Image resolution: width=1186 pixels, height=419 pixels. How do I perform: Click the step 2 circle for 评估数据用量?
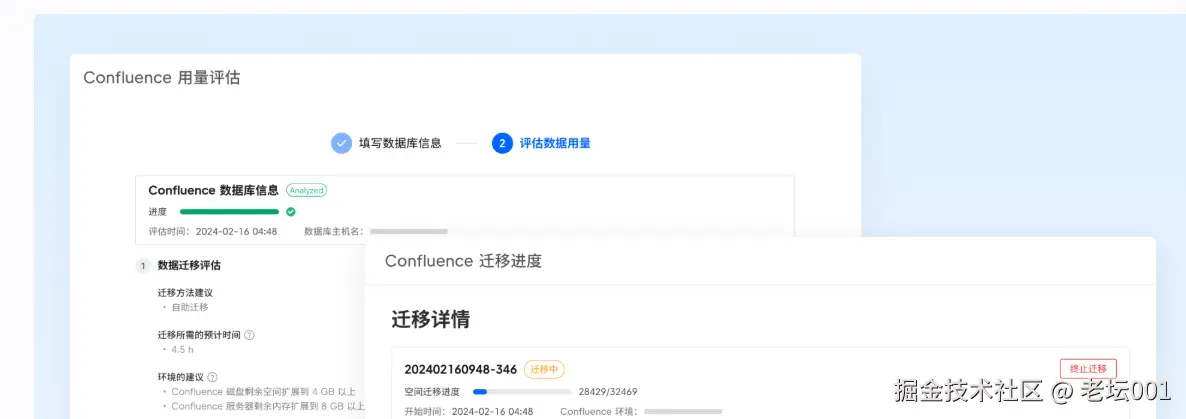502,143
